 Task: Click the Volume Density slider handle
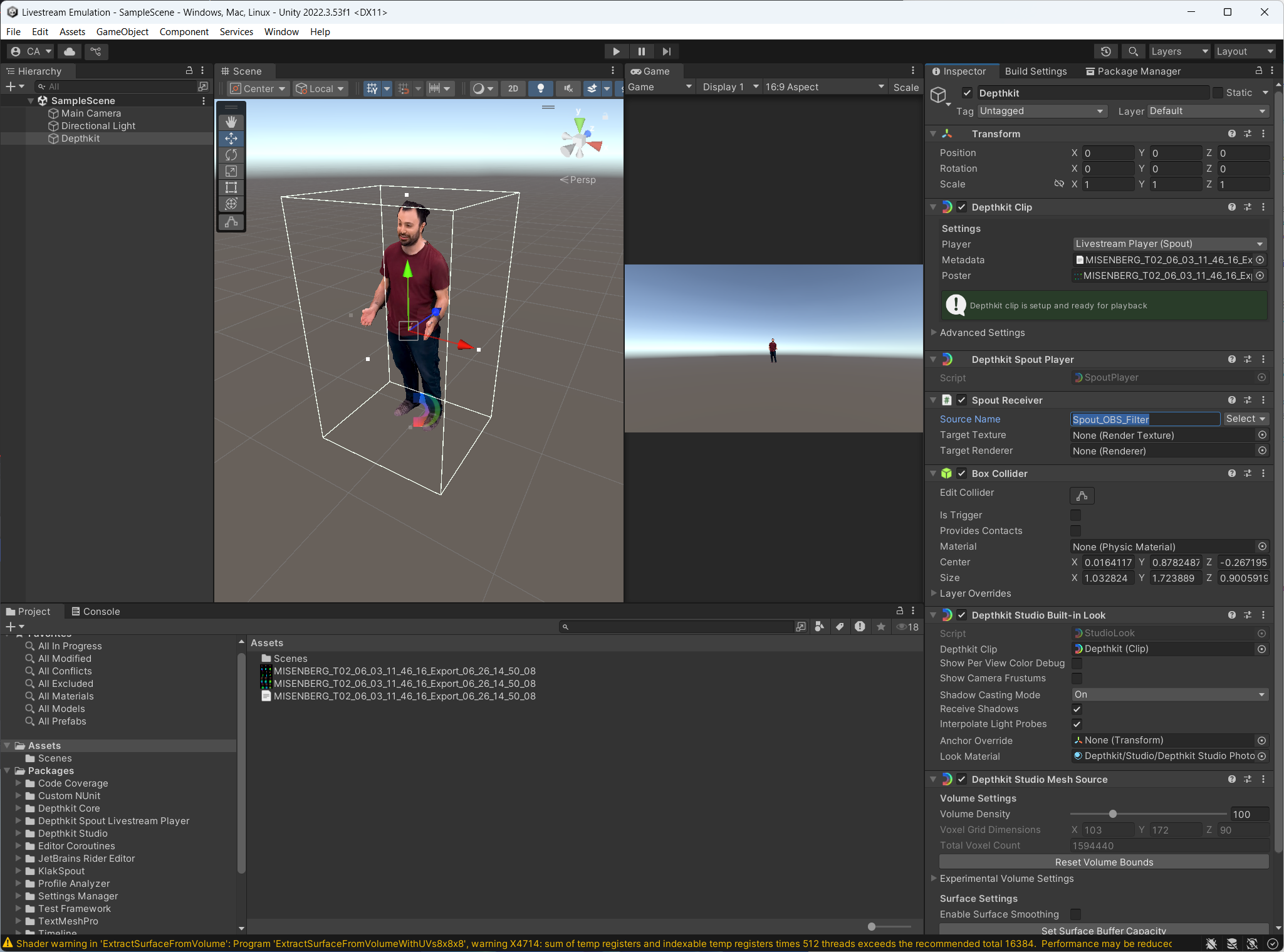[1113, 814]
